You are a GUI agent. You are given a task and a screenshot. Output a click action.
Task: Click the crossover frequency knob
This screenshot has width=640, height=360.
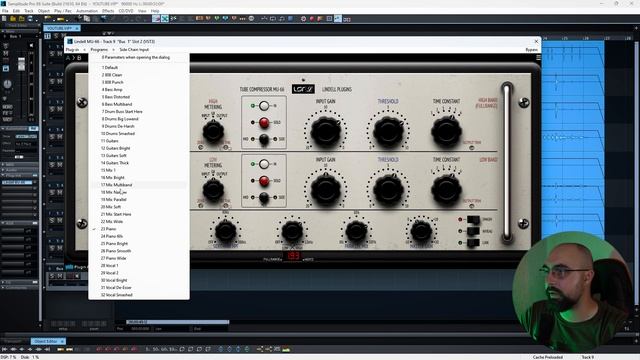pyautogui.click(x=292, y=231)
